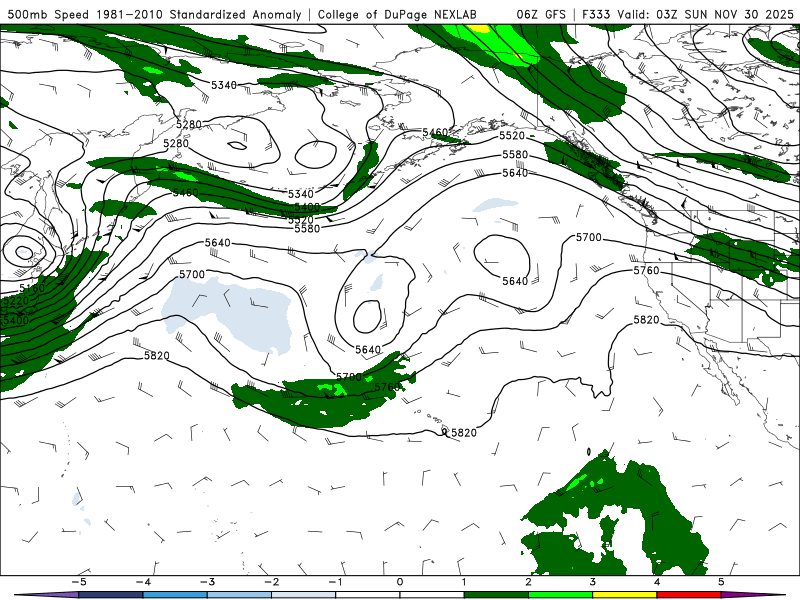The width and height of the screenshot is (800, 600).
Task: Click the '5160' height contour label
Action: click(32, 289)
